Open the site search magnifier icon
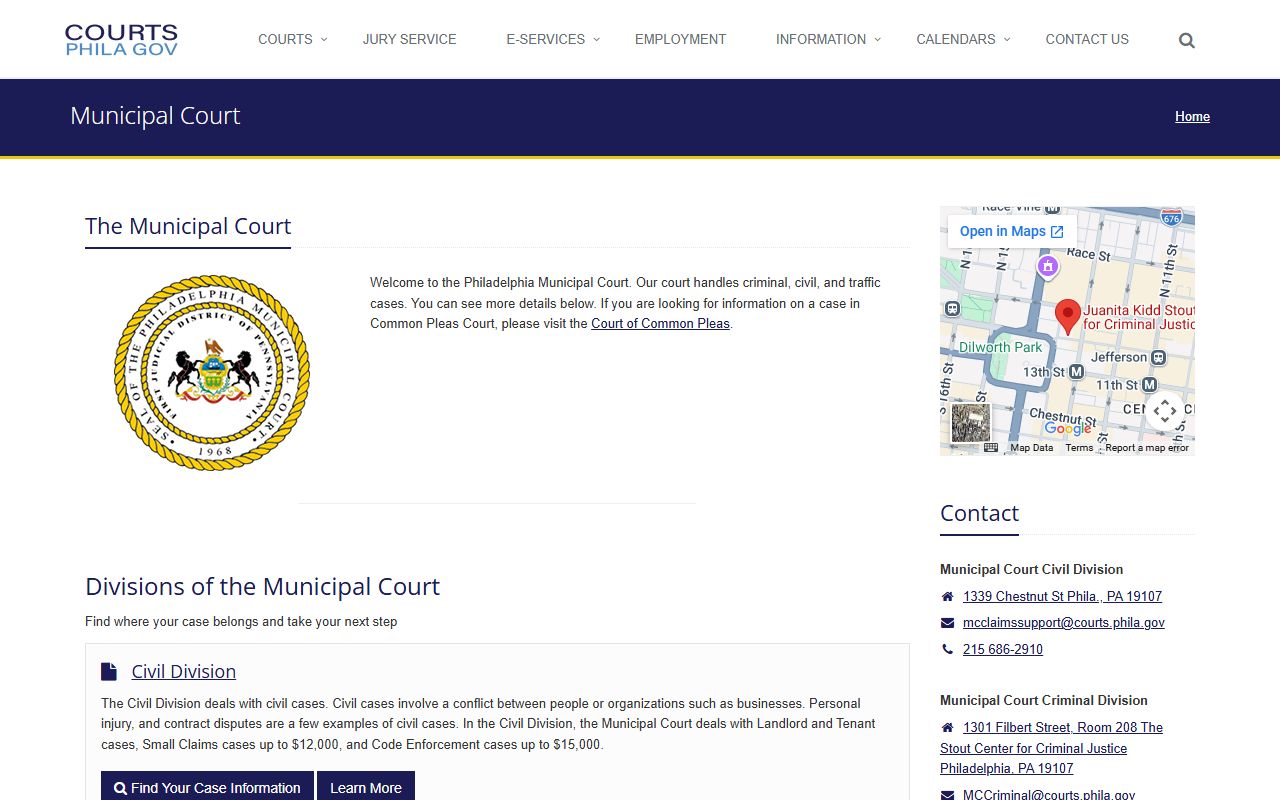Image resolution: width=1280 pixels, height=800 pixels. pos(1187,40)
